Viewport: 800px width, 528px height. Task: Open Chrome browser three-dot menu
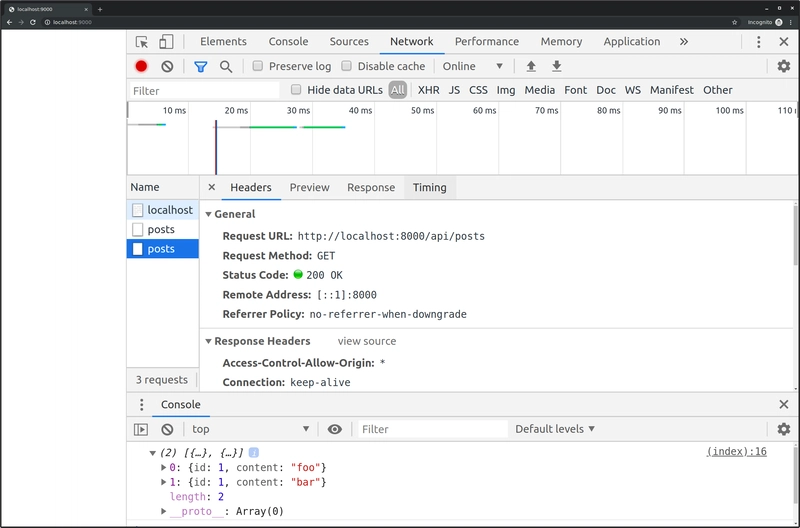(x=791, y=22)
